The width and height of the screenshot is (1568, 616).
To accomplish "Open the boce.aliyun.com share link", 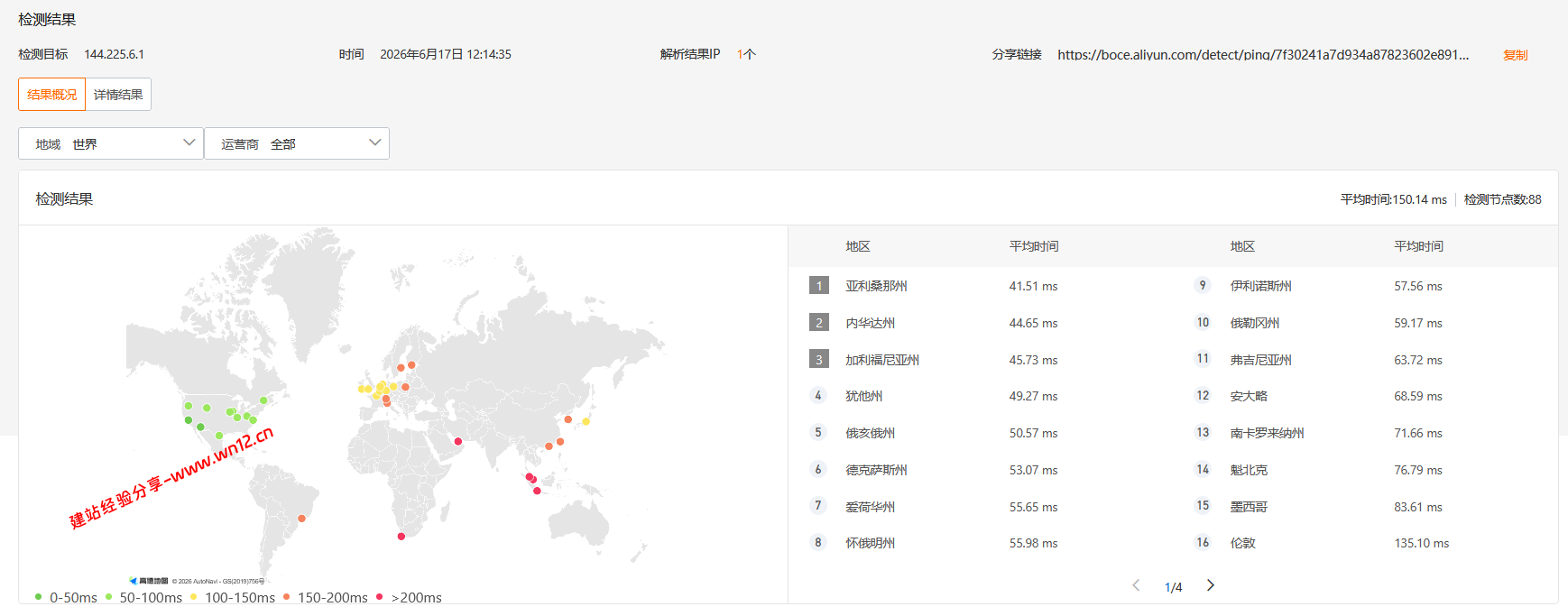I will (1263, 55).
